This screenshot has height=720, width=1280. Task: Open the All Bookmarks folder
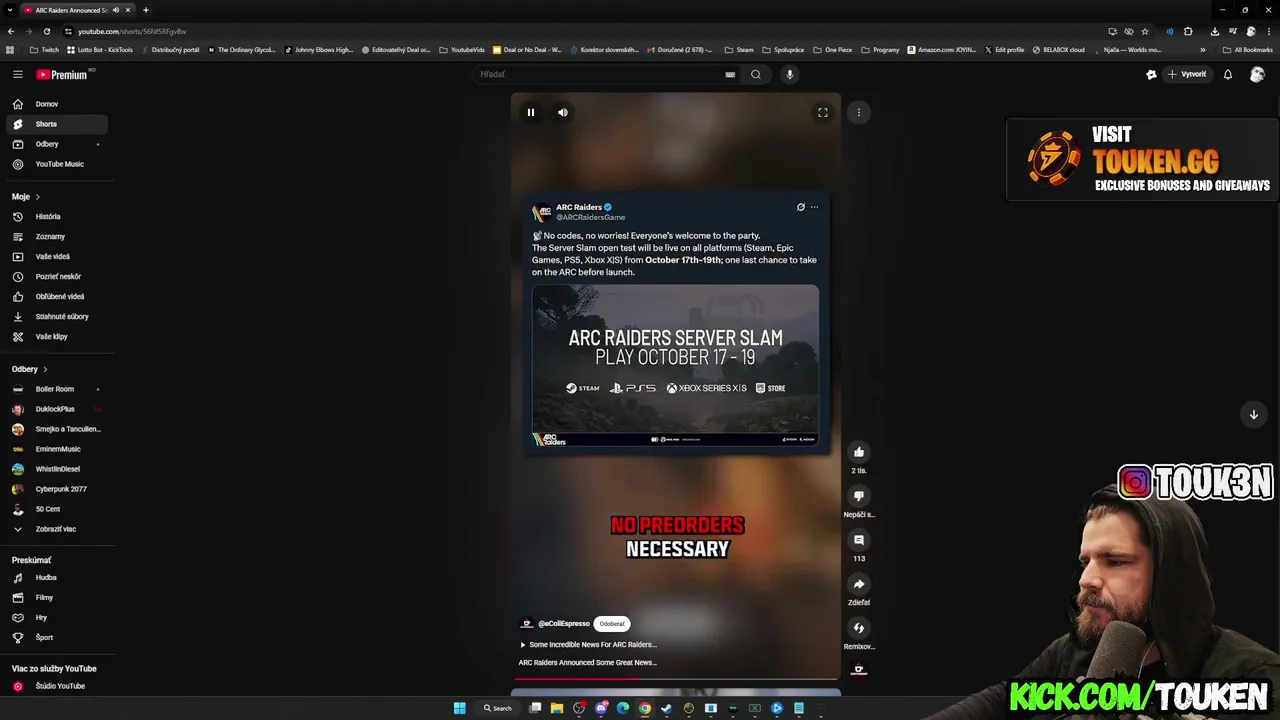(x=1248, y=50)
